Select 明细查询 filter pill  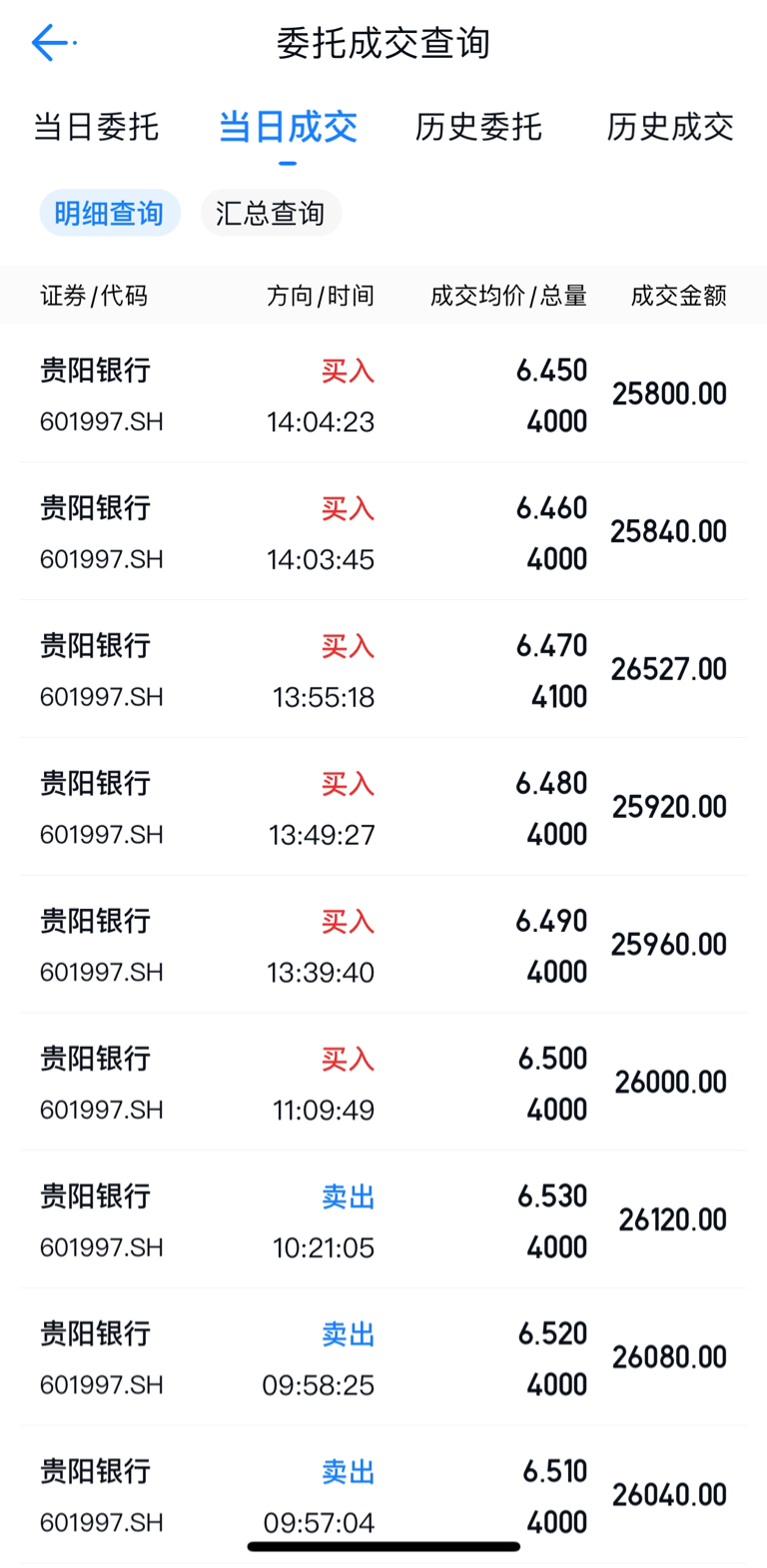110,213
